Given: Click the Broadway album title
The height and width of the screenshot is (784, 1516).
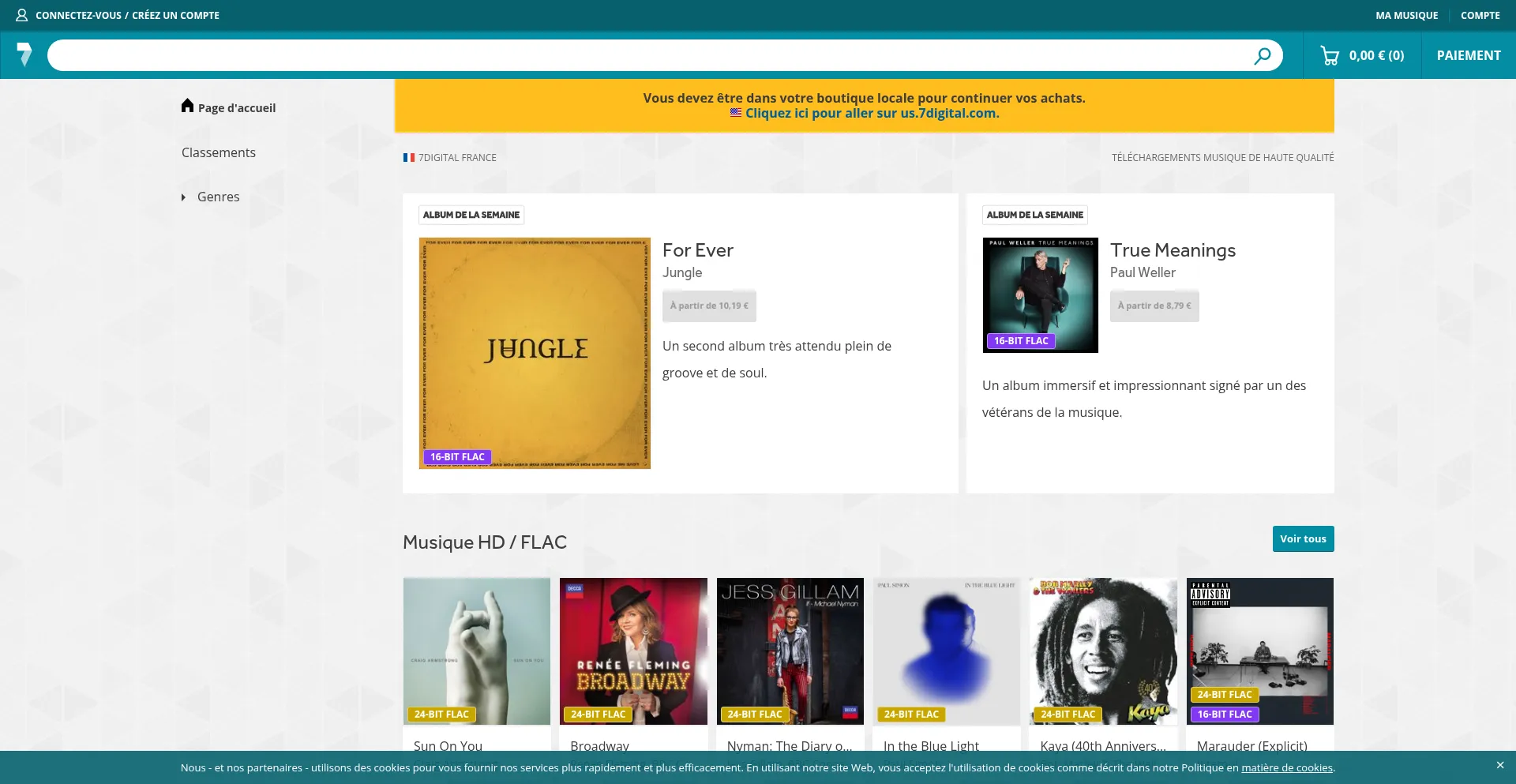Looking at the screenshot, I should 599,745.
